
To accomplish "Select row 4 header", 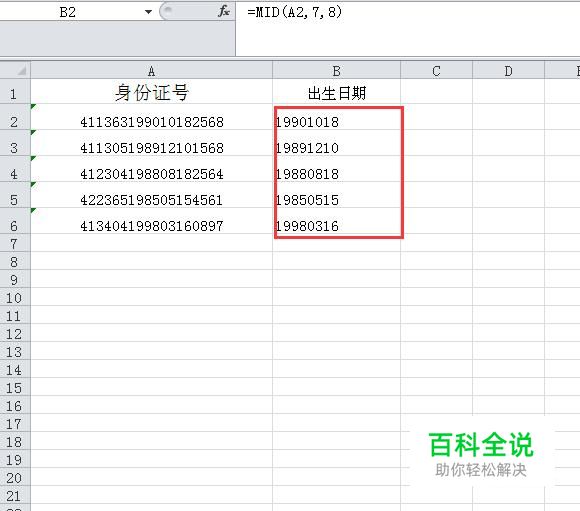I will click(x=15, y=169).
